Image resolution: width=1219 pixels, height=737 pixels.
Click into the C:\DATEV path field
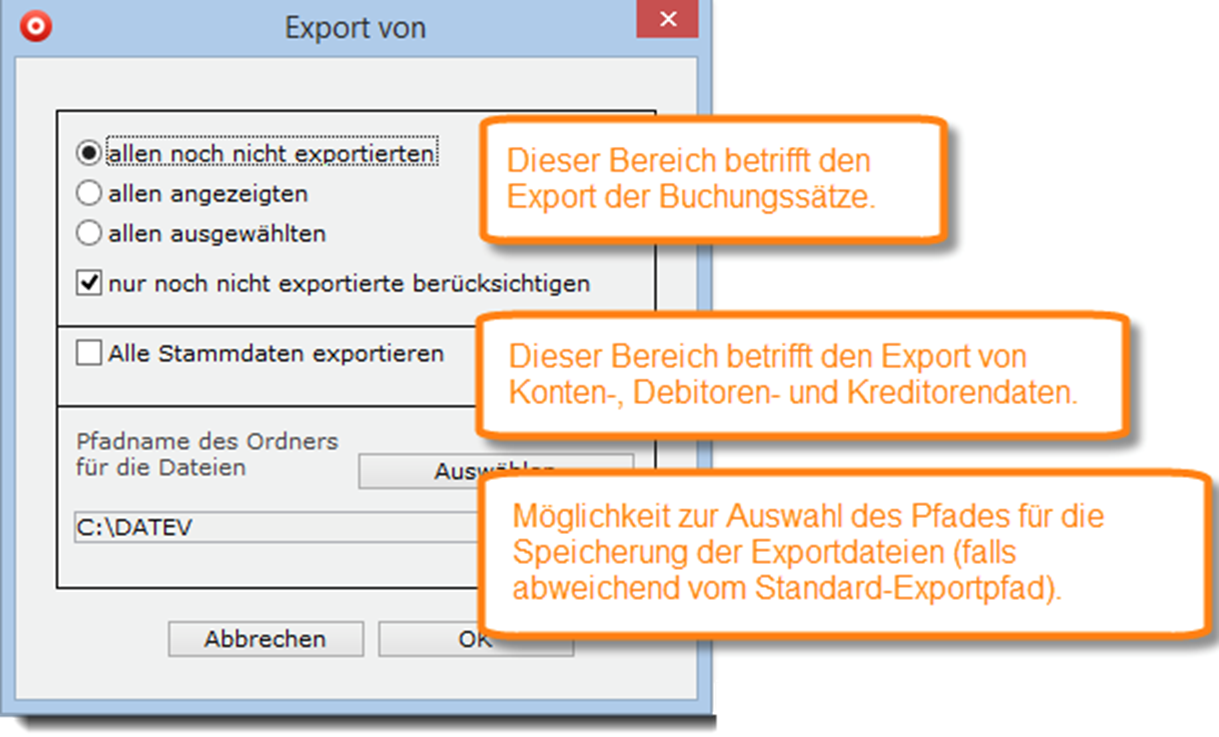pyautogui.click(x=270, y=527)
